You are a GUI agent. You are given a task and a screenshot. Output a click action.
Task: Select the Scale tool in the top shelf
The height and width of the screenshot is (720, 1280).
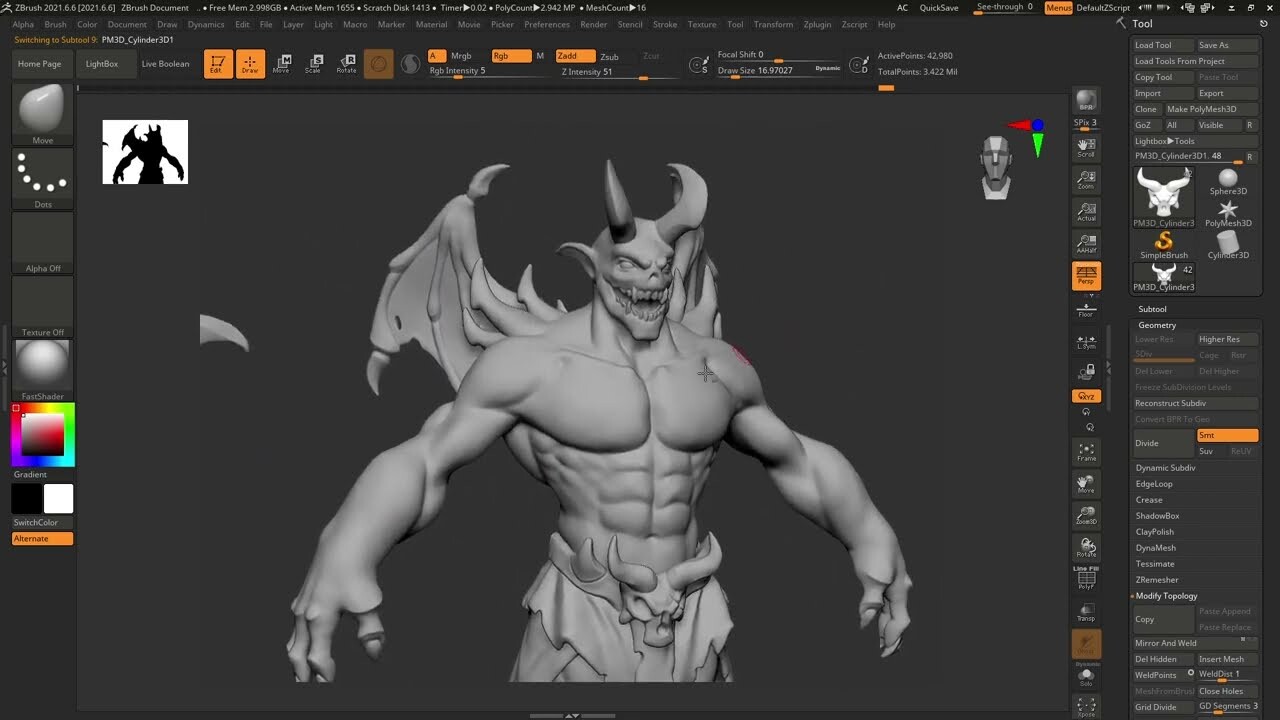[x=315, y=64]
